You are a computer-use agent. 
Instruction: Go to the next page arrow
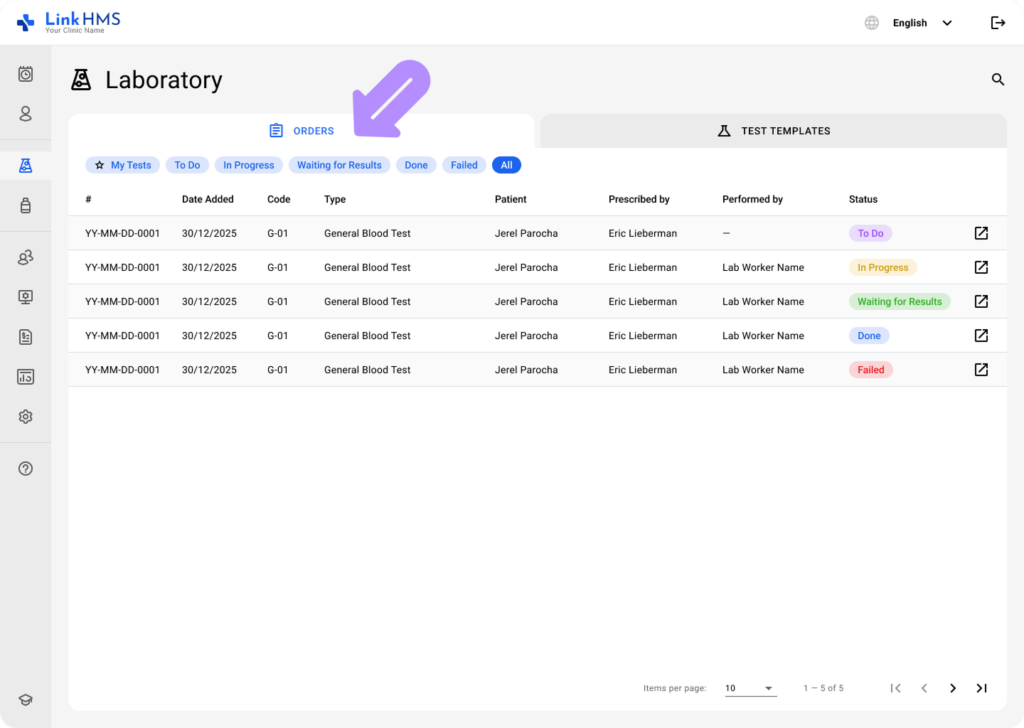point(953,688)
